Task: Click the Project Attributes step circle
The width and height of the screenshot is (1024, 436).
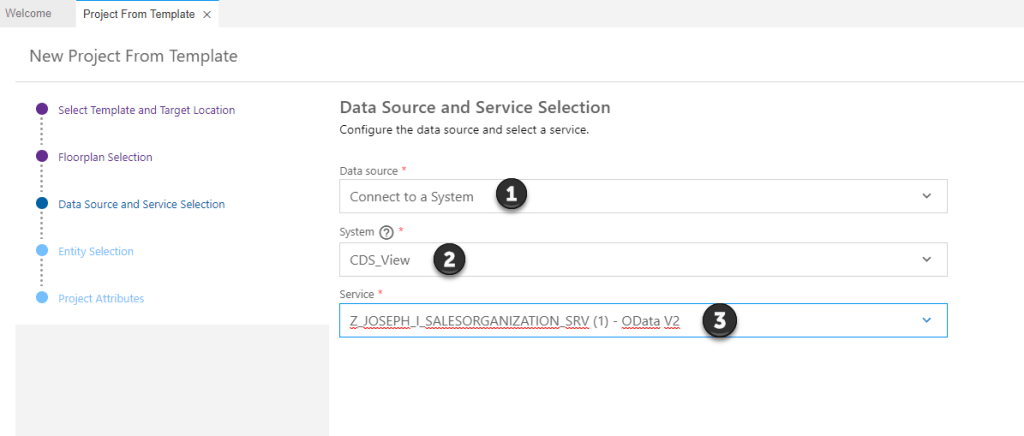Action: coord(41,298)
